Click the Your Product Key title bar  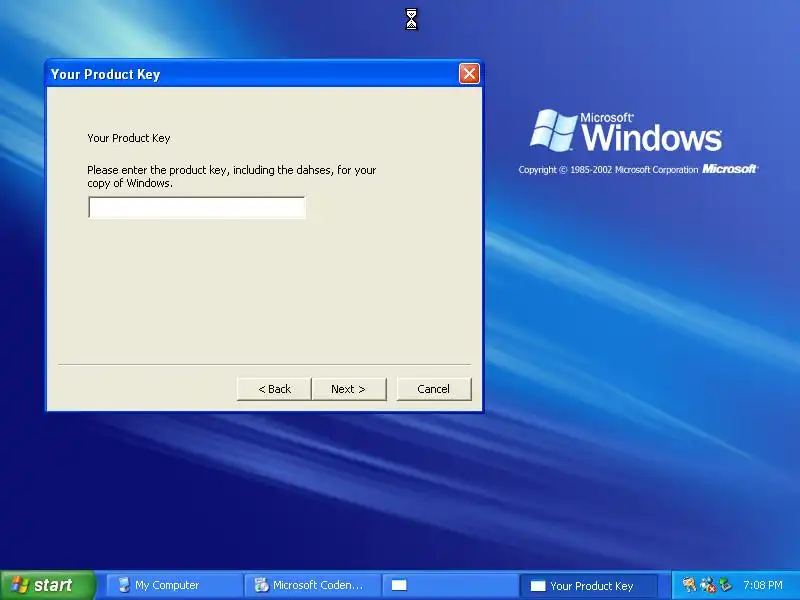point(253,74)
